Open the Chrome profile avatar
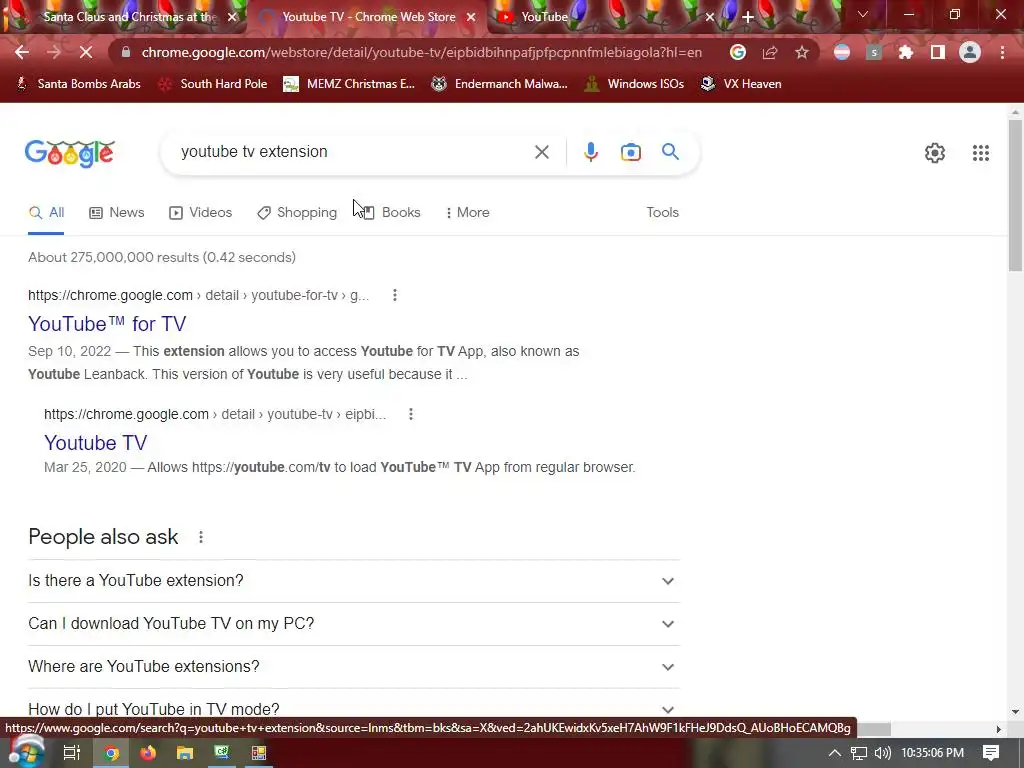The height and width of the screenshot is (768, 1024). pyautogui.click(x=970, y=52)
